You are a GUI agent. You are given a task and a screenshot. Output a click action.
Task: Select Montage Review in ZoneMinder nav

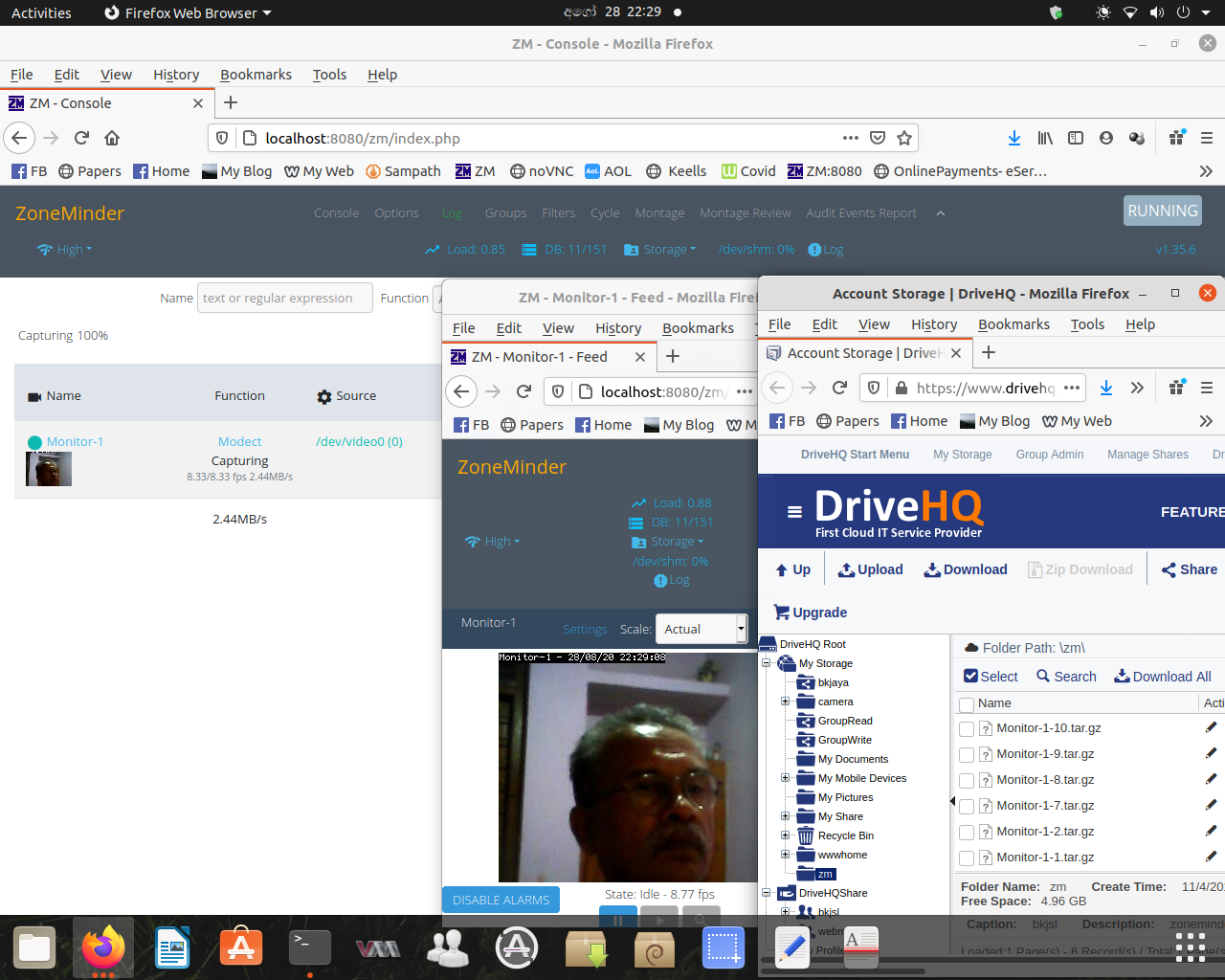point(745,213)
